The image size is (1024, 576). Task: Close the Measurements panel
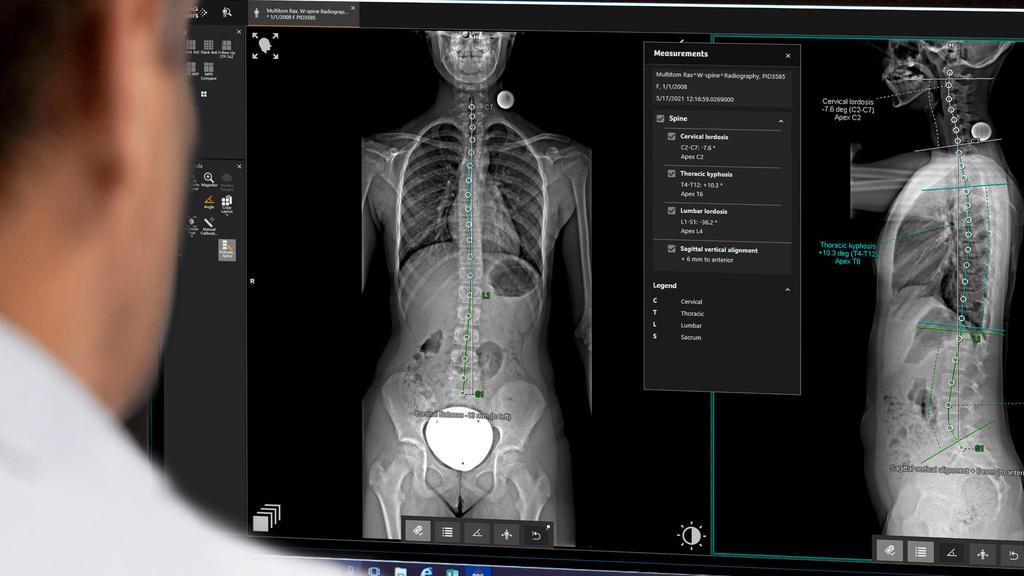[788, 56]
